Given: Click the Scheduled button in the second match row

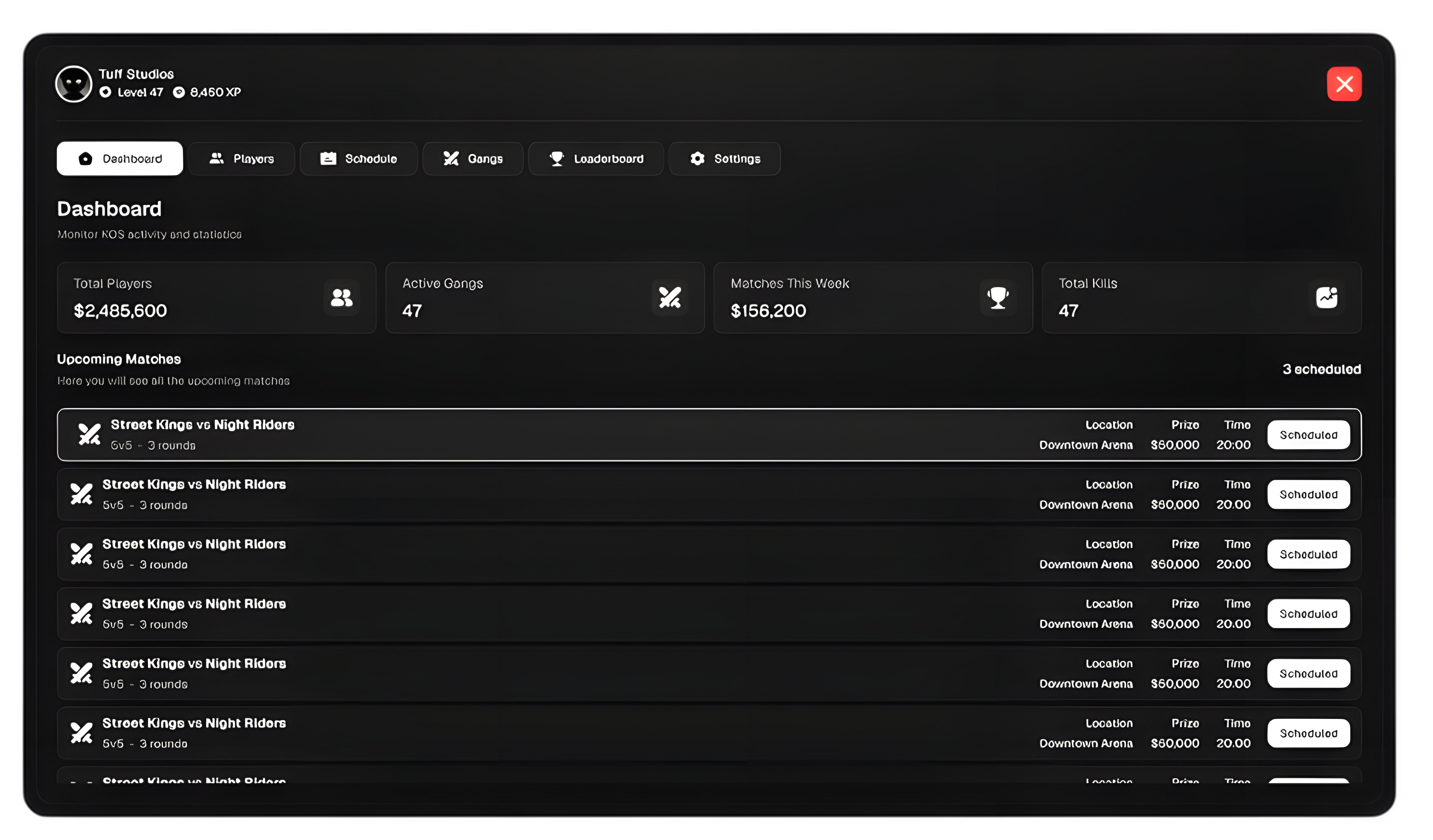Looking at the screenshot, I should point(1308,495).
